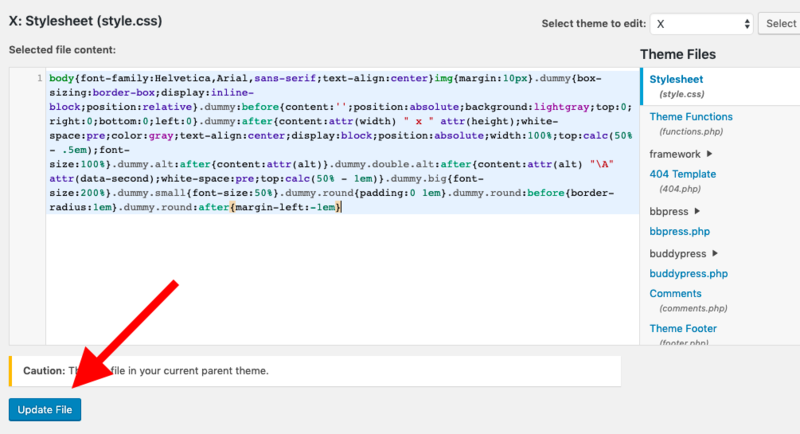Open the Stylesheet (style.css) file

click(677, 79)
